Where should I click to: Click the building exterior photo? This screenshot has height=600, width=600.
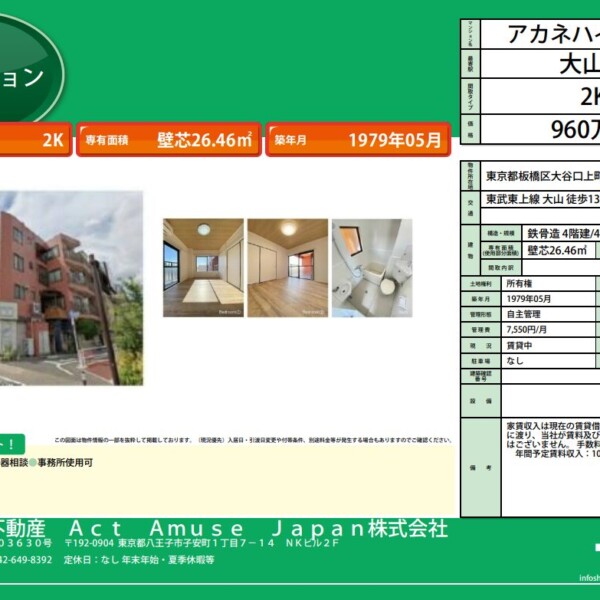[70, 288]
